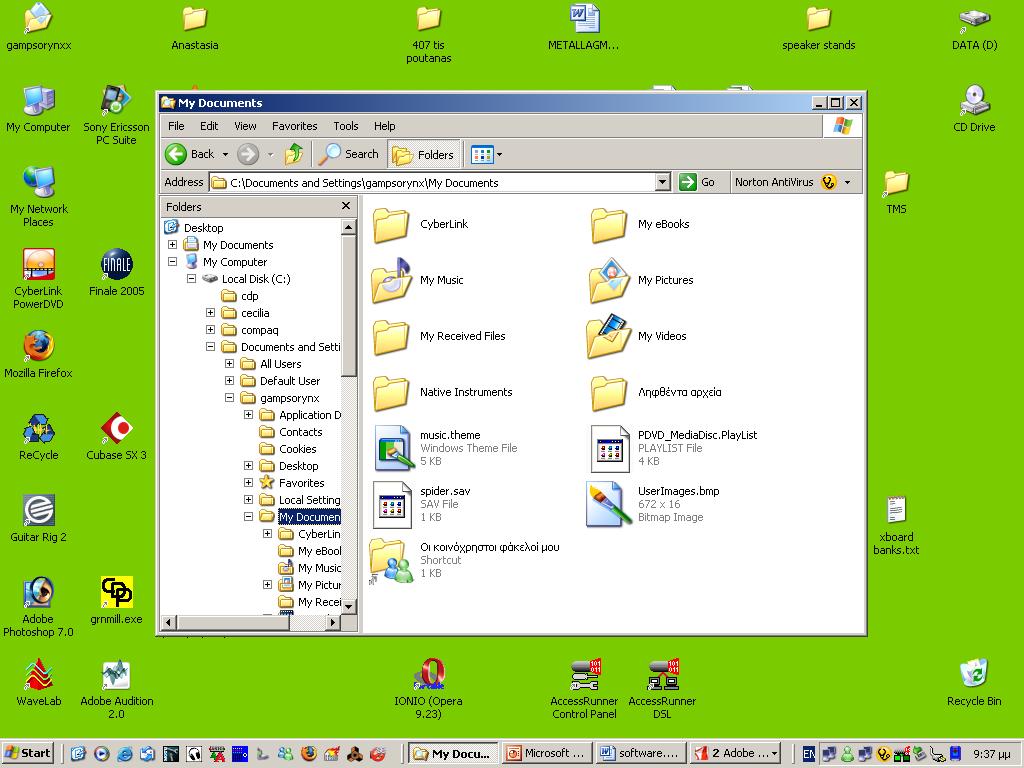
Task: Open the Tools menu
Action: pos(345,126)
